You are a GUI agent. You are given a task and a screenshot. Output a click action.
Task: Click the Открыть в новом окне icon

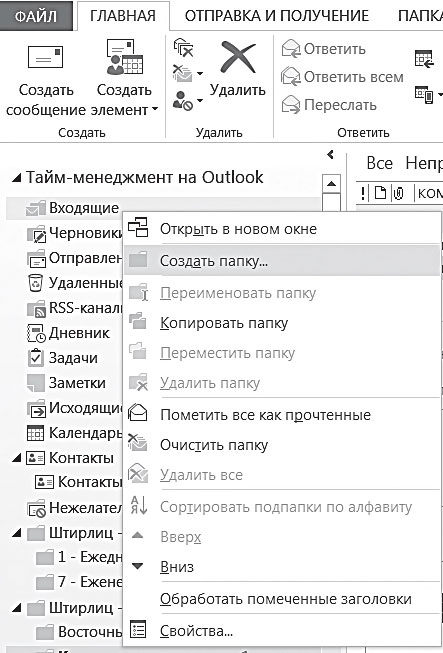(x=138, y=228)
